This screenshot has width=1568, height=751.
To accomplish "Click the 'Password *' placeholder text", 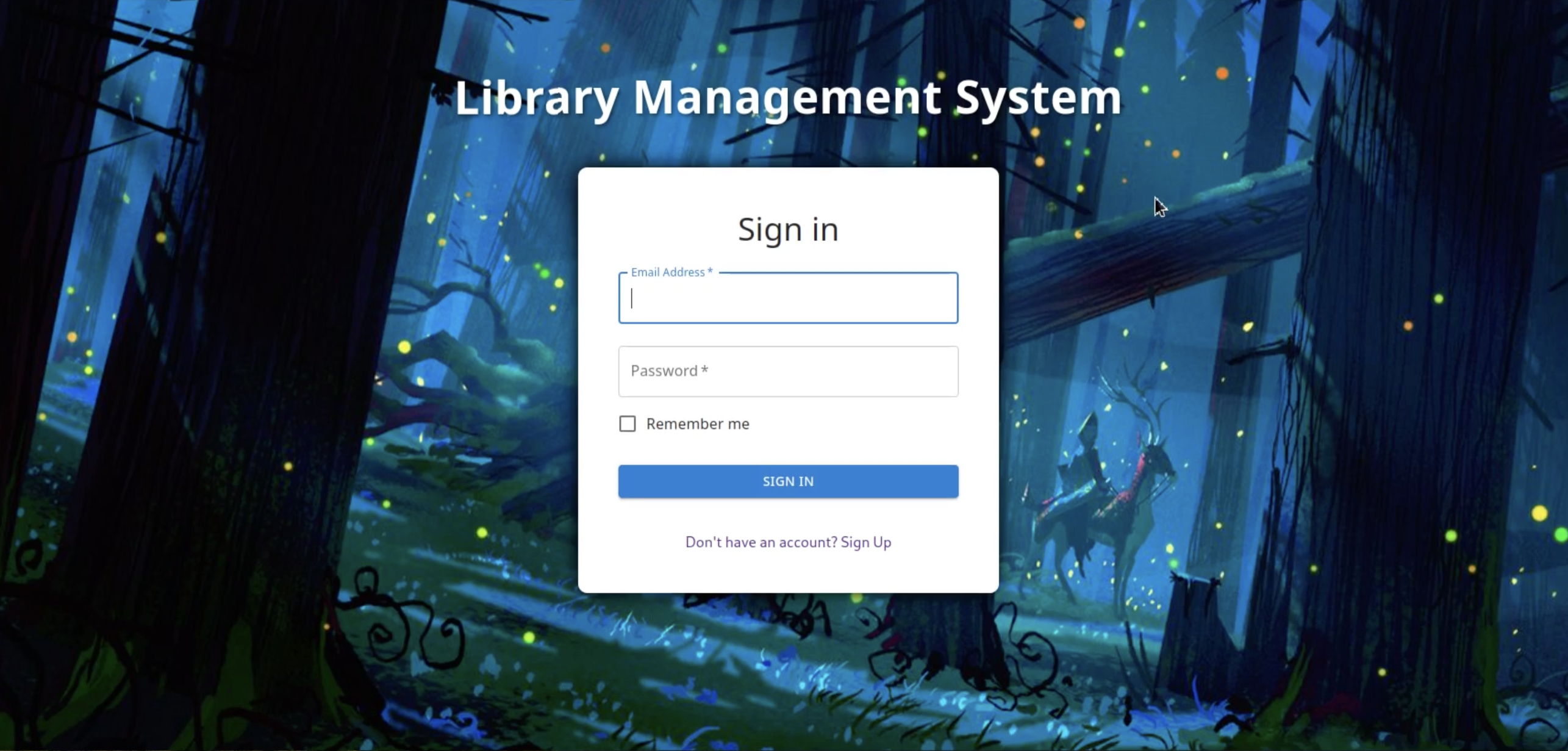I will coord(664,371).
